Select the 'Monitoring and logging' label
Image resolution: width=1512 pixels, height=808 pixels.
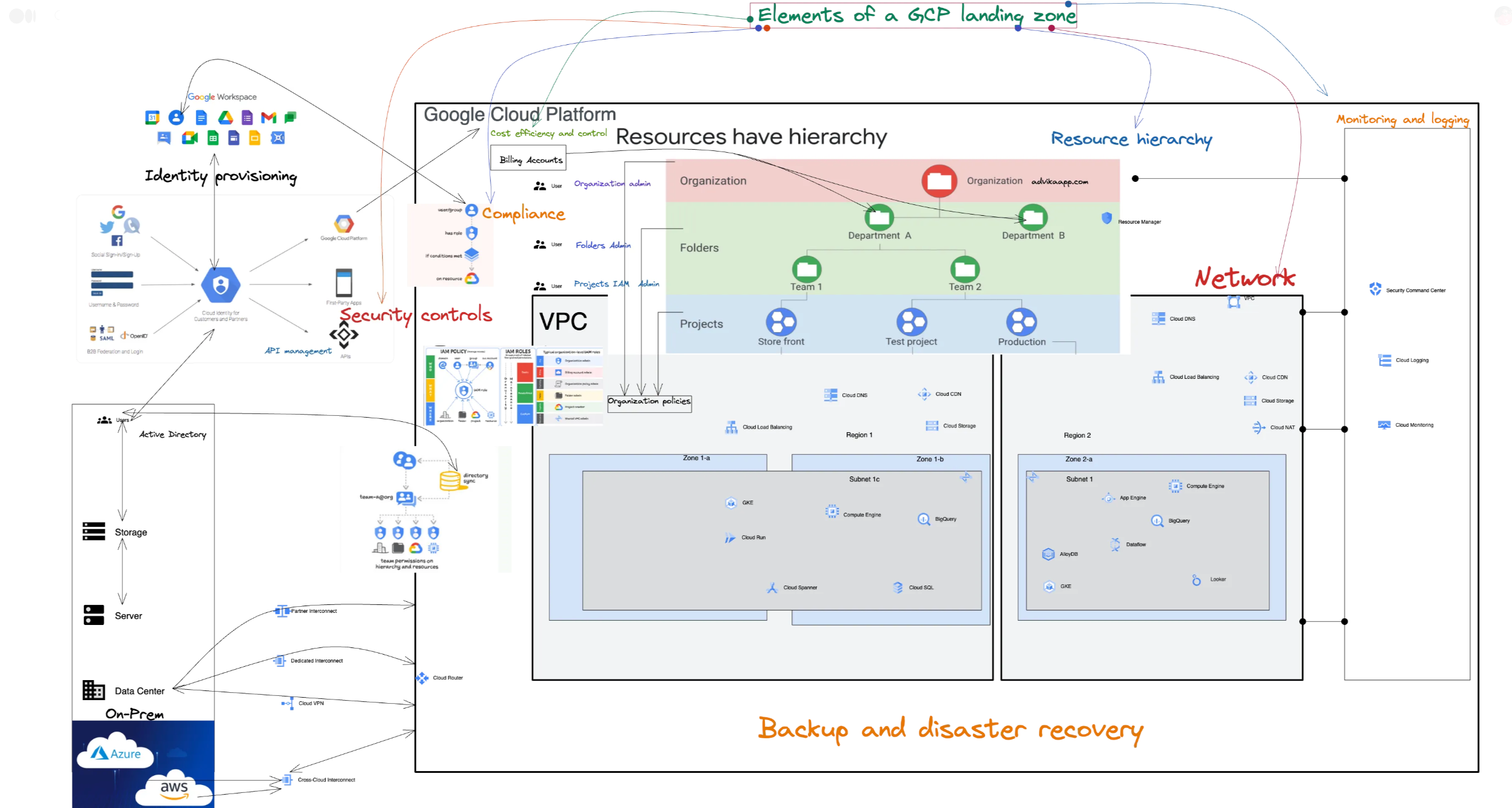[x=1403, y=119]
